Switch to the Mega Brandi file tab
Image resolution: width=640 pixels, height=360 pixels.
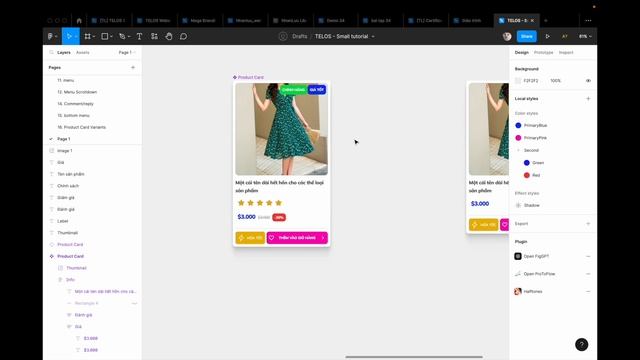pos(199,20)
